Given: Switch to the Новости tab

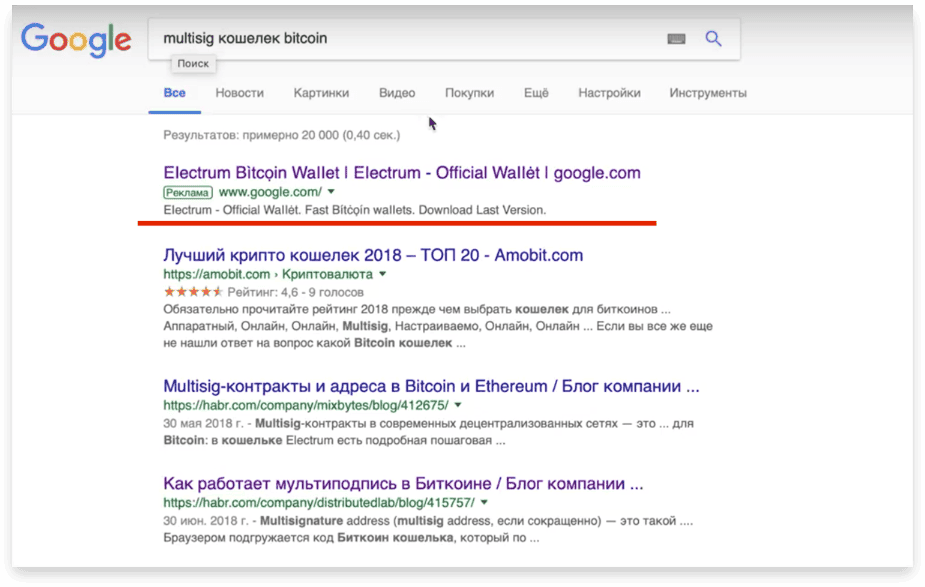Looking at the screenshot, I should (x=240, y=93).
